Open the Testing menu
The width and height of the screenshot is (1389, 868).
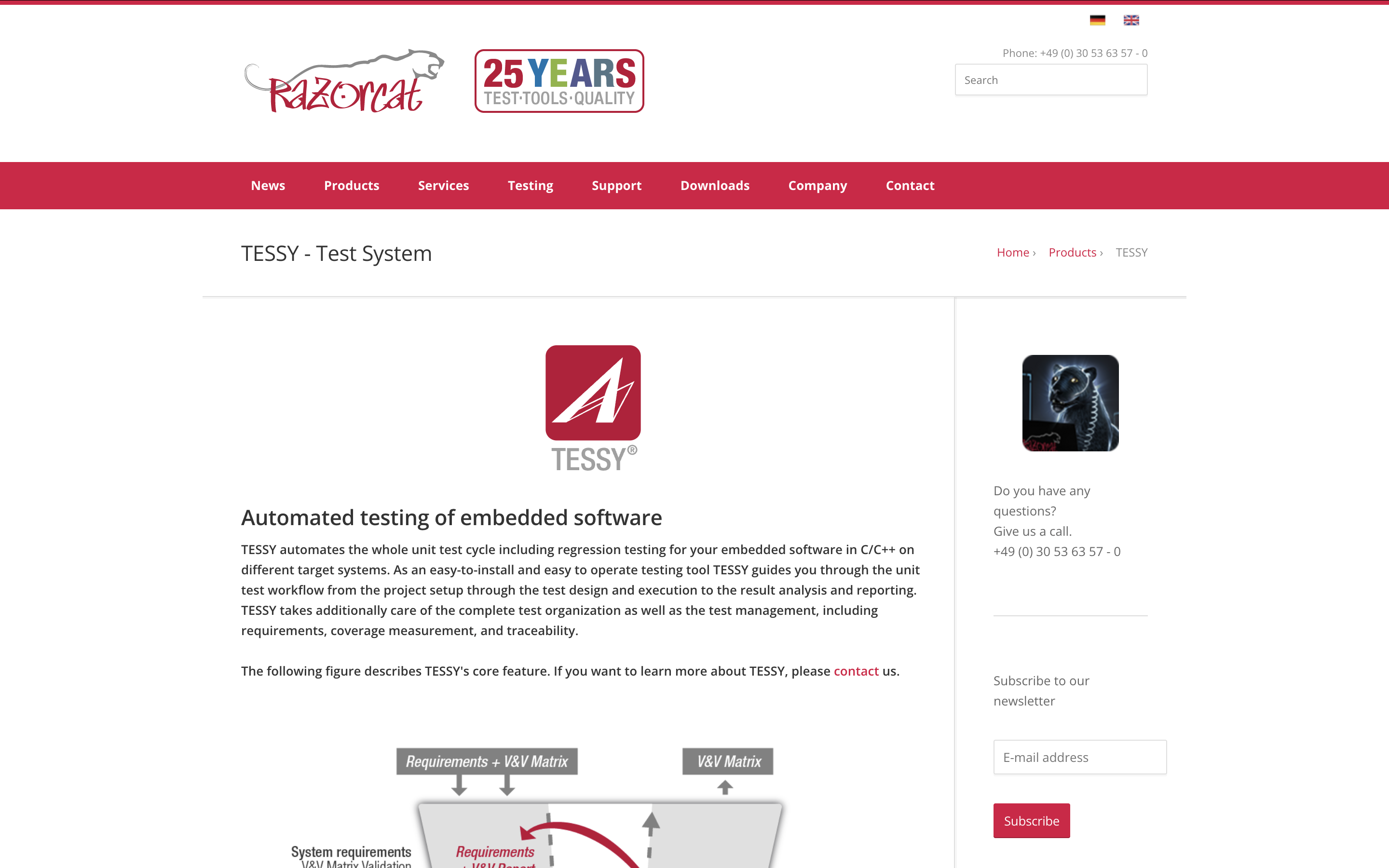point(531,186)
